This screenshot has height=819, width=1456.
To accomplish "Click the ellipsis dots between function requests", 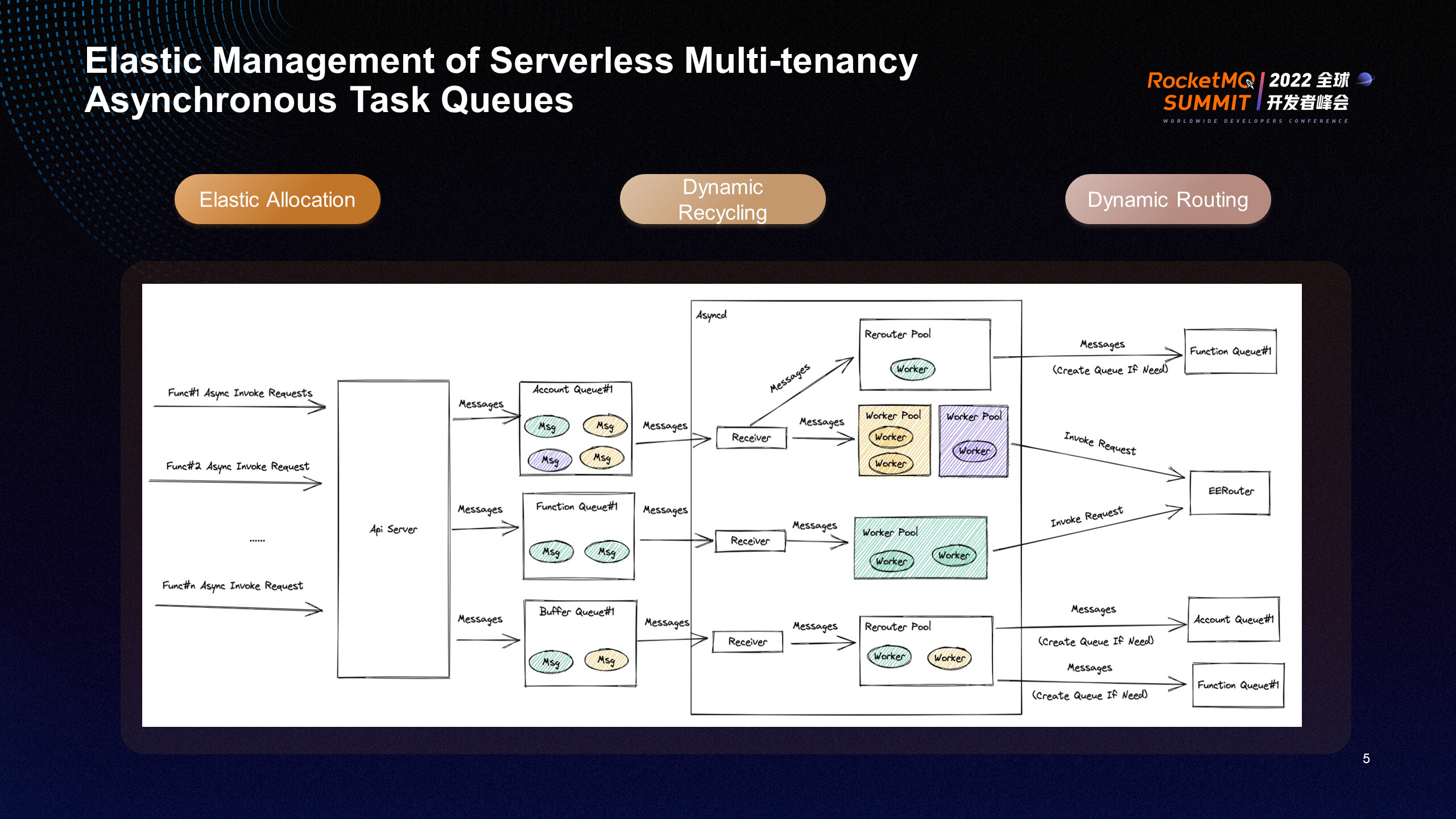I will click(257, 540).
